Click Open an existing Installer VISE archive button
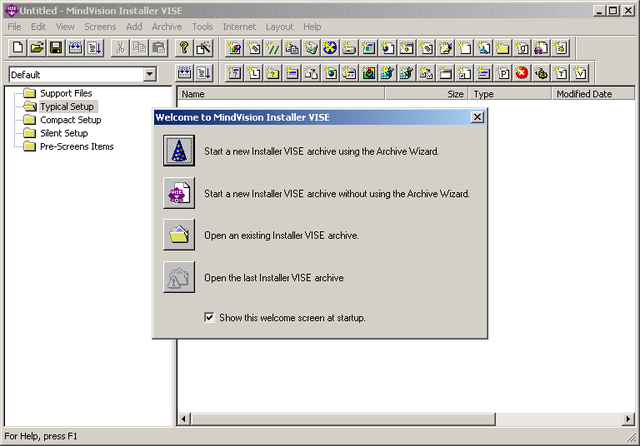 [179, 235]
